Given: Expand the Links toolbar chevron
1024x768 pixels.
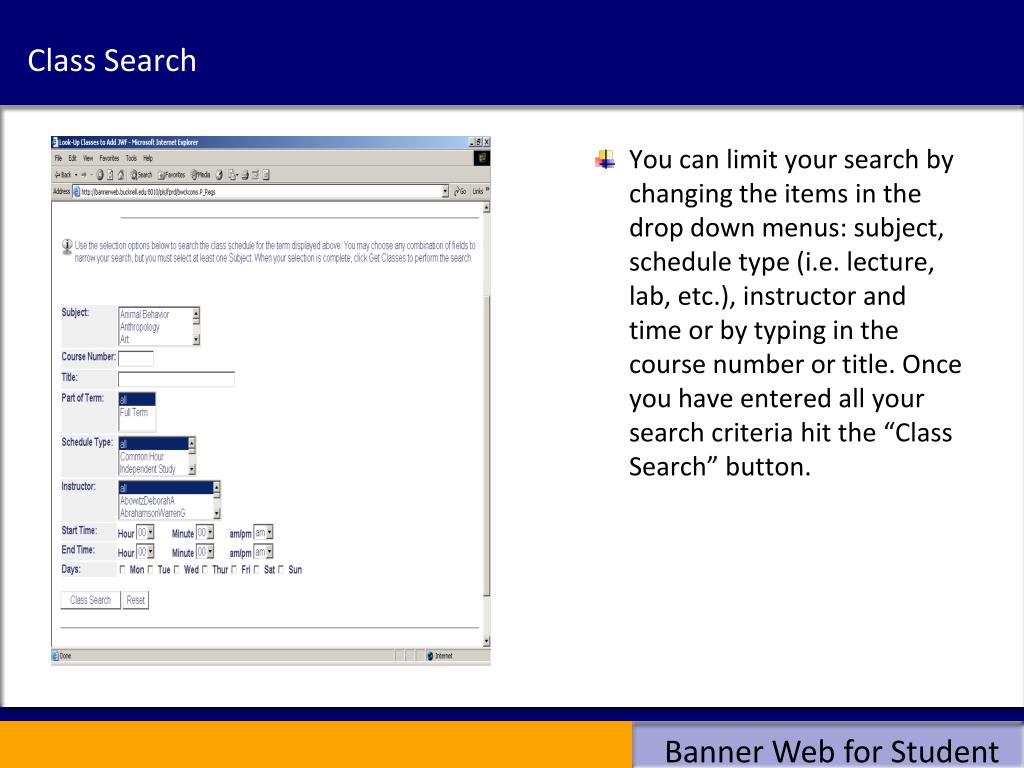Looking at the screenshot, I should coord(487,190).
